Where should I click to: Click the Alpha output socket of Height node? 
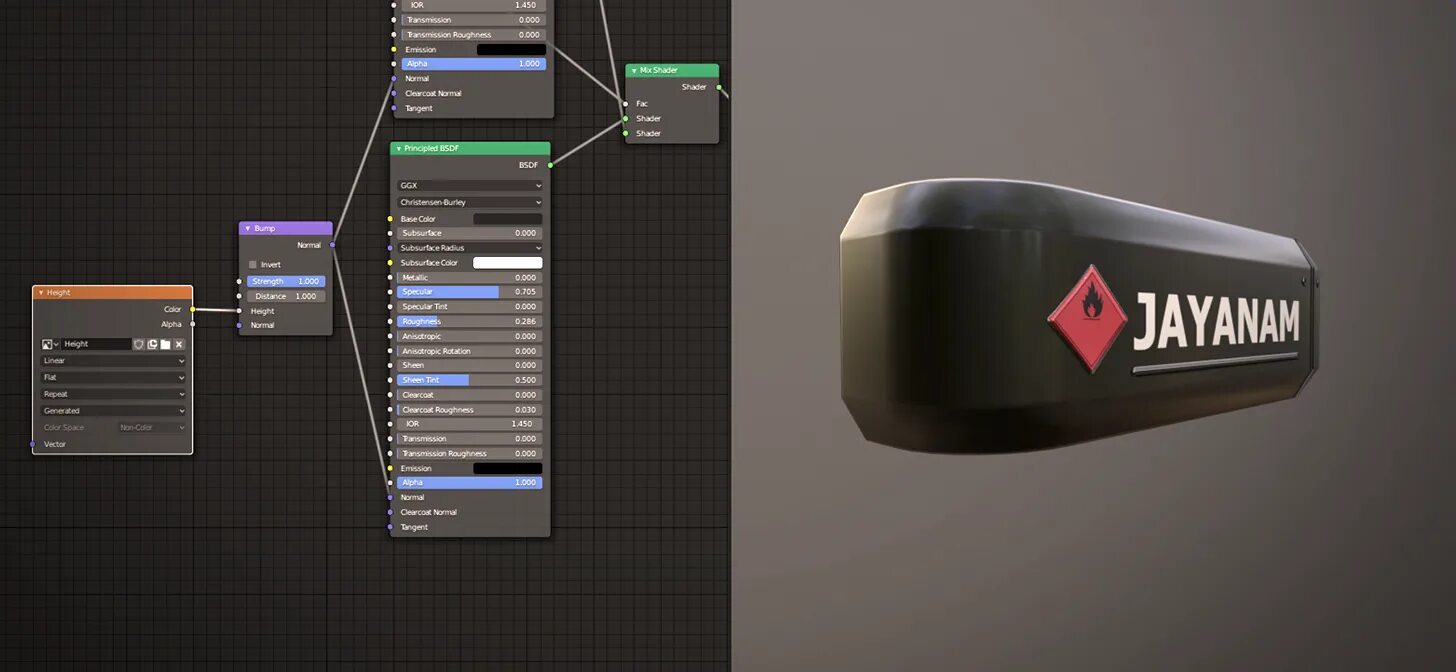(193, 324)
